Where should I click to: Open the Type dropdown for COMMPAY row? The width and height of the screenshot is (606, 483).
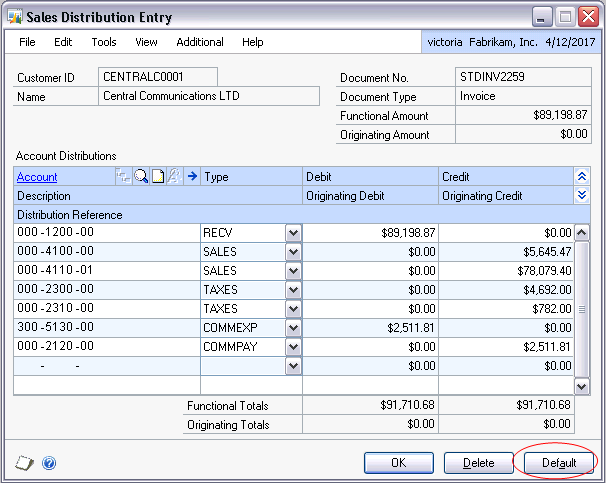coord(292,347)
